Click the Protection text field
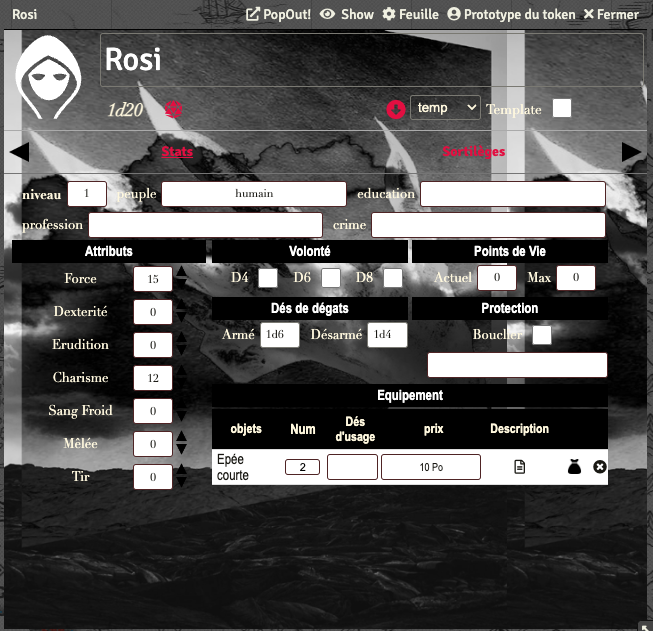 click(517, 365)
